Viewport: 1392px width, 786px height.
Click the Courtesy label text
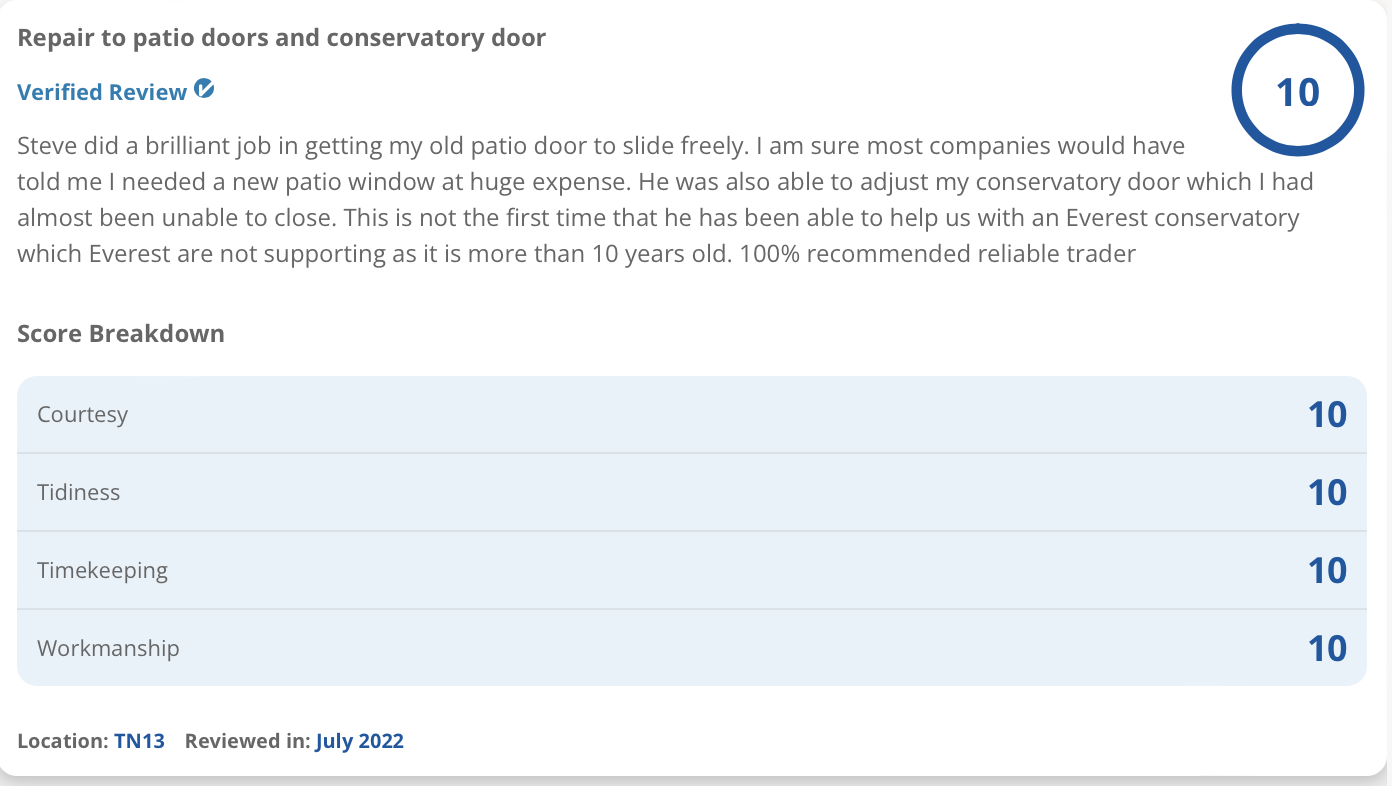pos(83,414)
